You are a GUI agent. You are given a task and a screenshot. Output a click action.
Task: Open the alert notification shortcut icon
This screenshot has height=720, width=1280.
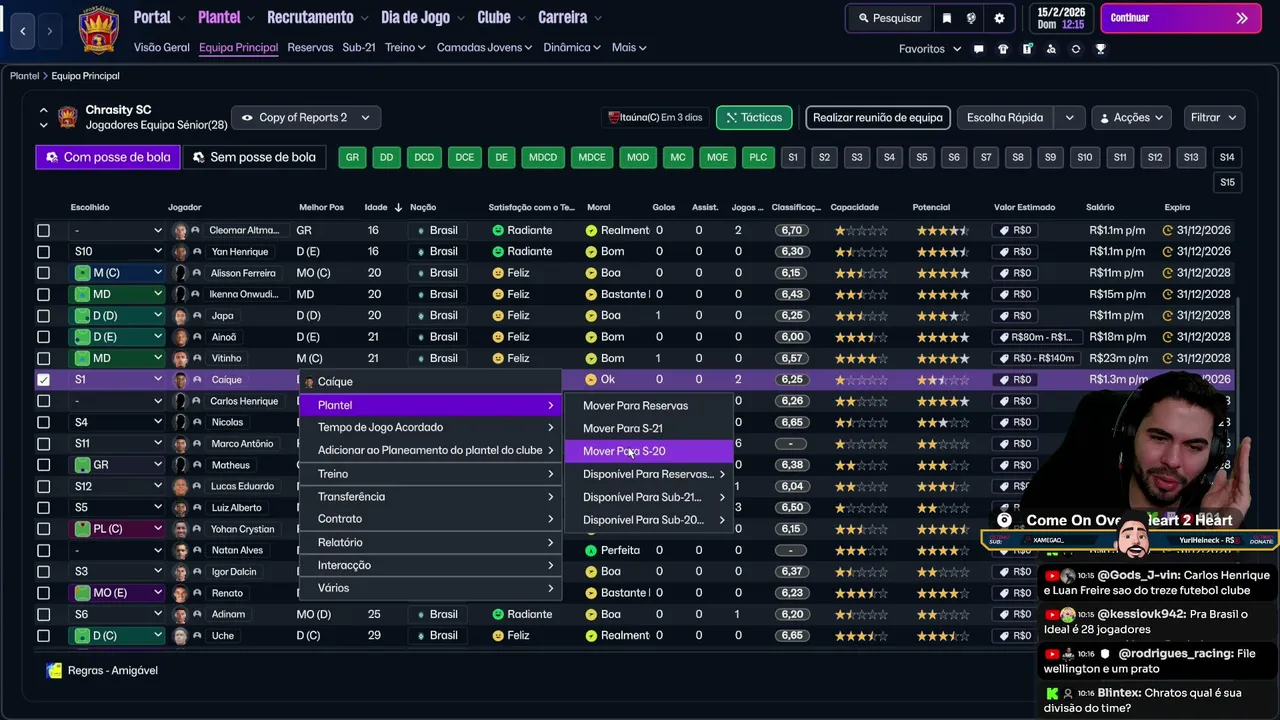[1027, 49]
